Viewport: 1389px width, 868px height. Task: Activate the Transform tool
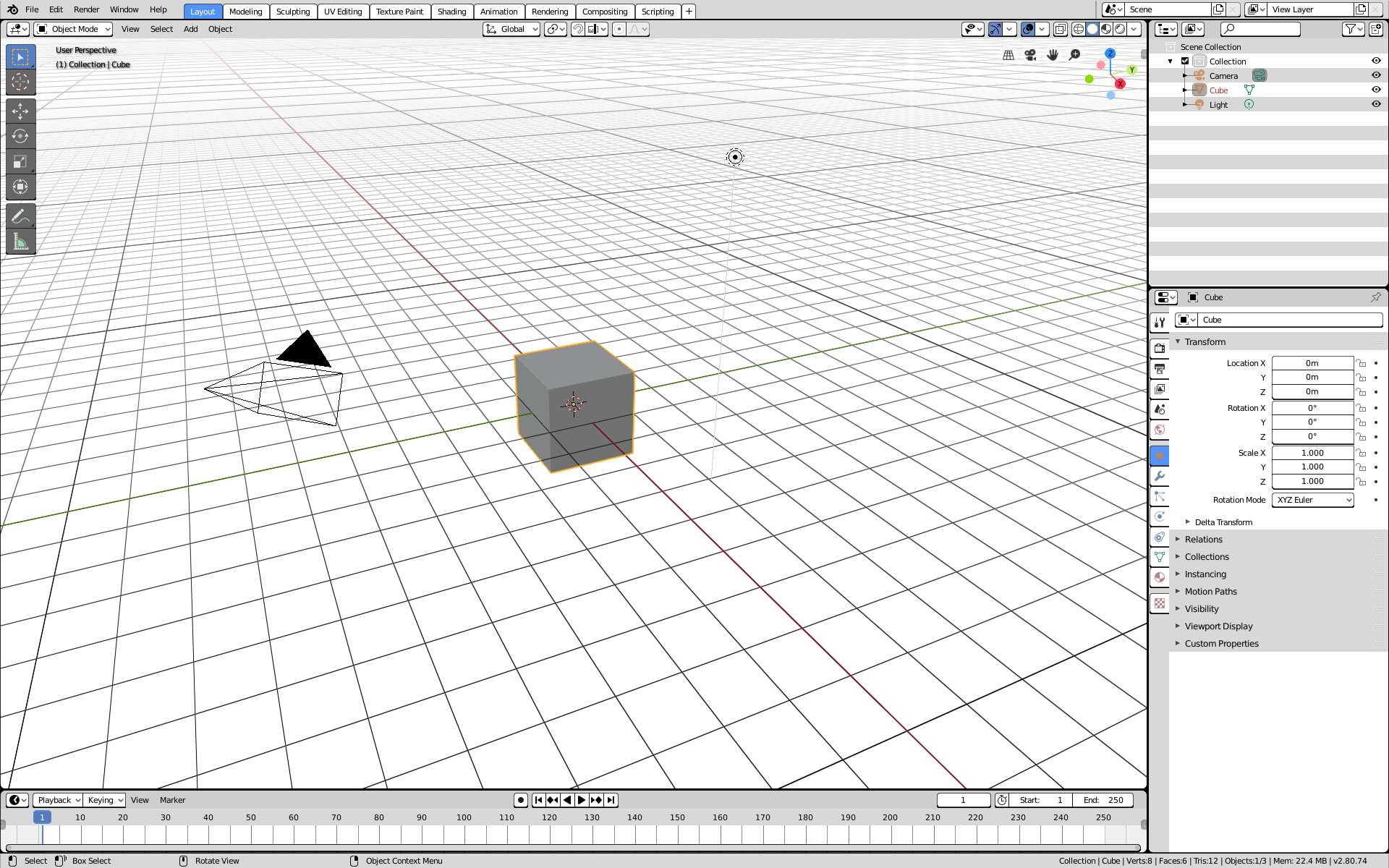tap(20, 187)
